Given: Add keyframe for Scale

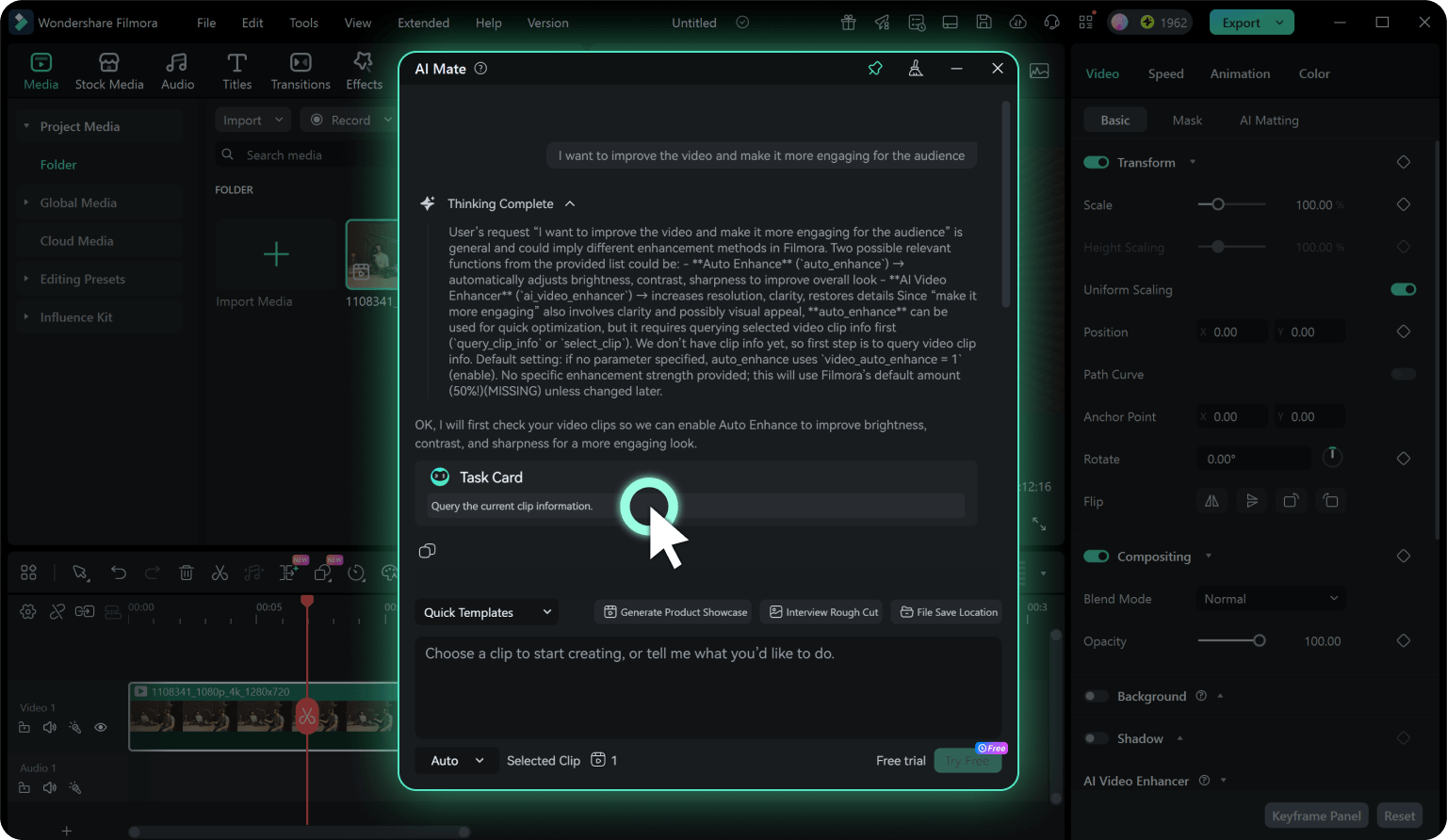Looking at the screenshot, I should click(1404, 204).
